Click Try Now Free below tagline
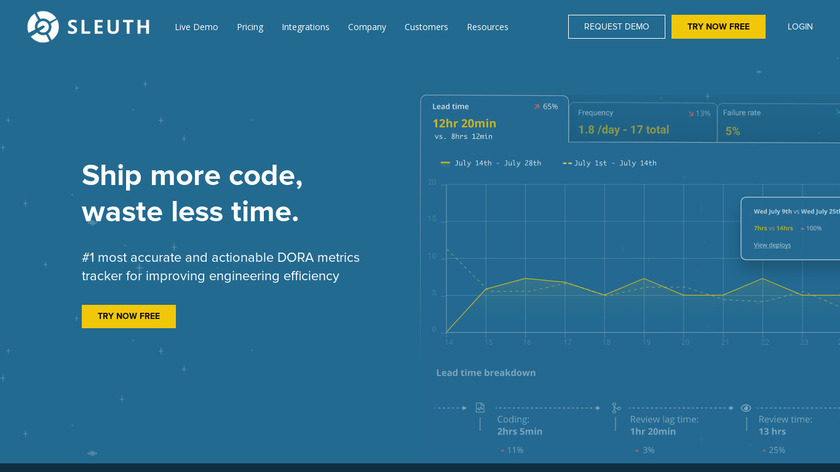The width and height of the screenshot is (840, 472). [x=129, y=316]
